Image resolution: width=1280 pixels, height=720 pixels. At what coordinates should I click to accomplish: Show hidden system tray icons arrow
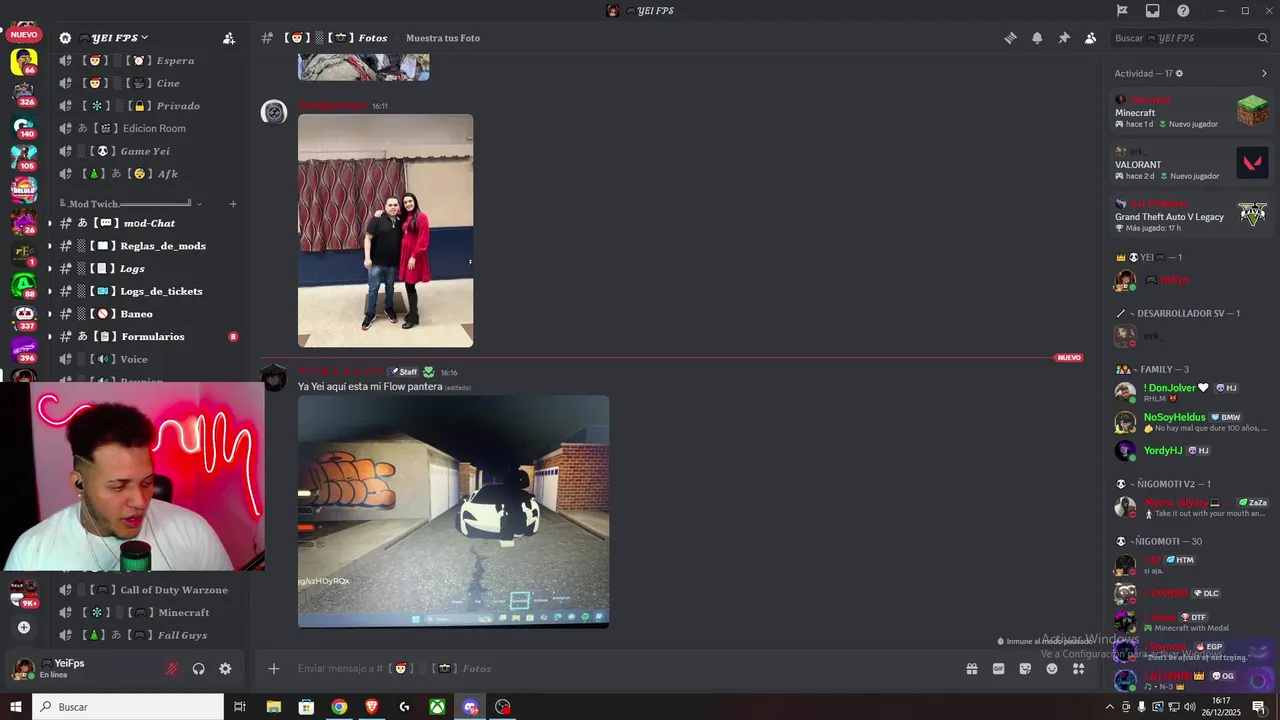(1109, 707)
